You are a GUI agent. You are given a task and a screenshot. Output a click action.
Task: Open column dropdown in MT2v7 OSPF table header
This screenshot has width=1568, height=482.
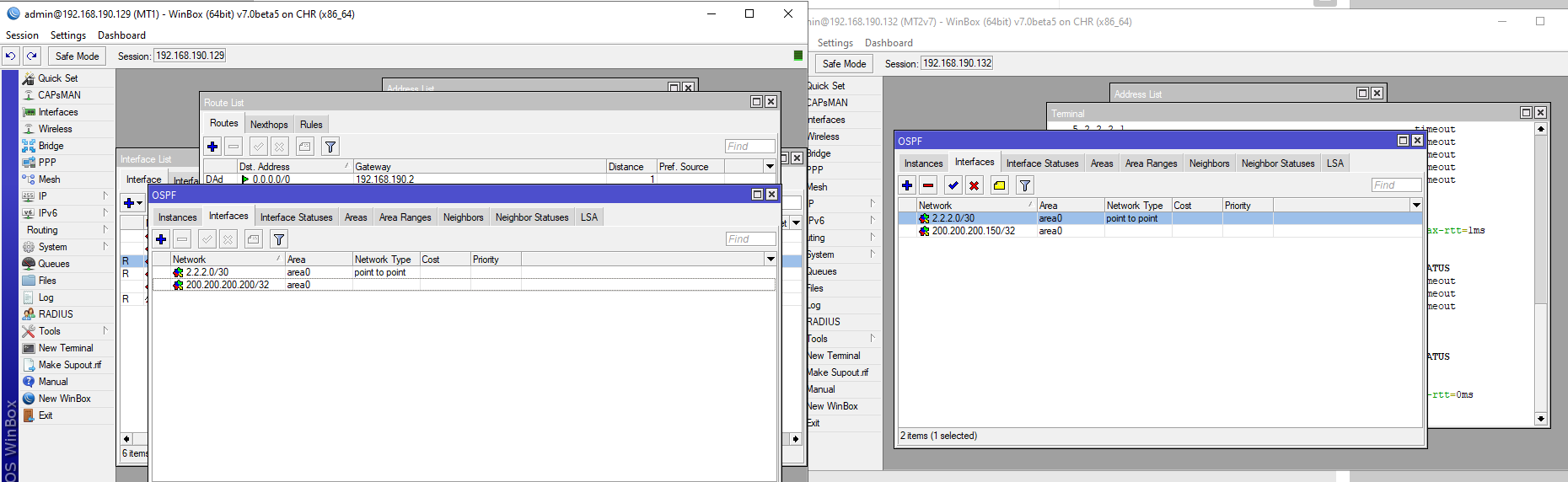(x=1416, y=205)
